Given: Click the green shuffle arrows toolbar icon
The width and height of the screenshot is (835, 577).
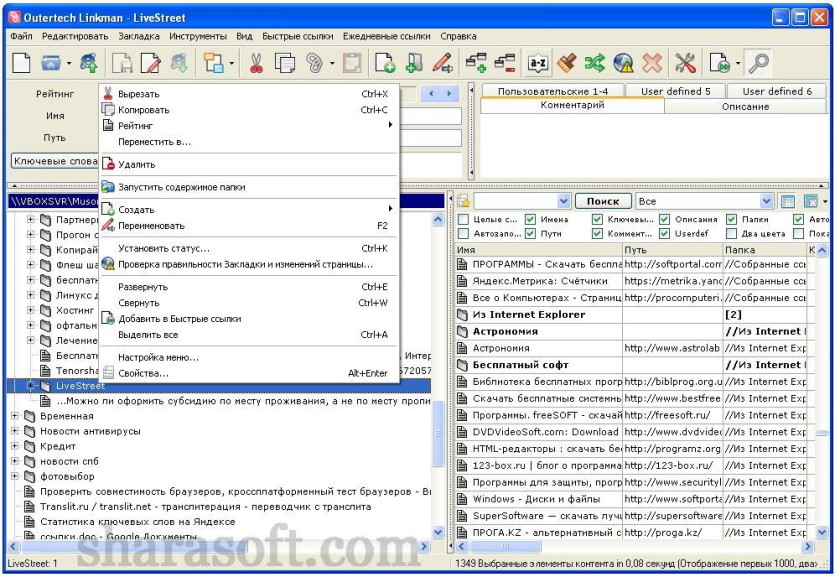Looking at the screenshot, I should (x=594, y=63).
